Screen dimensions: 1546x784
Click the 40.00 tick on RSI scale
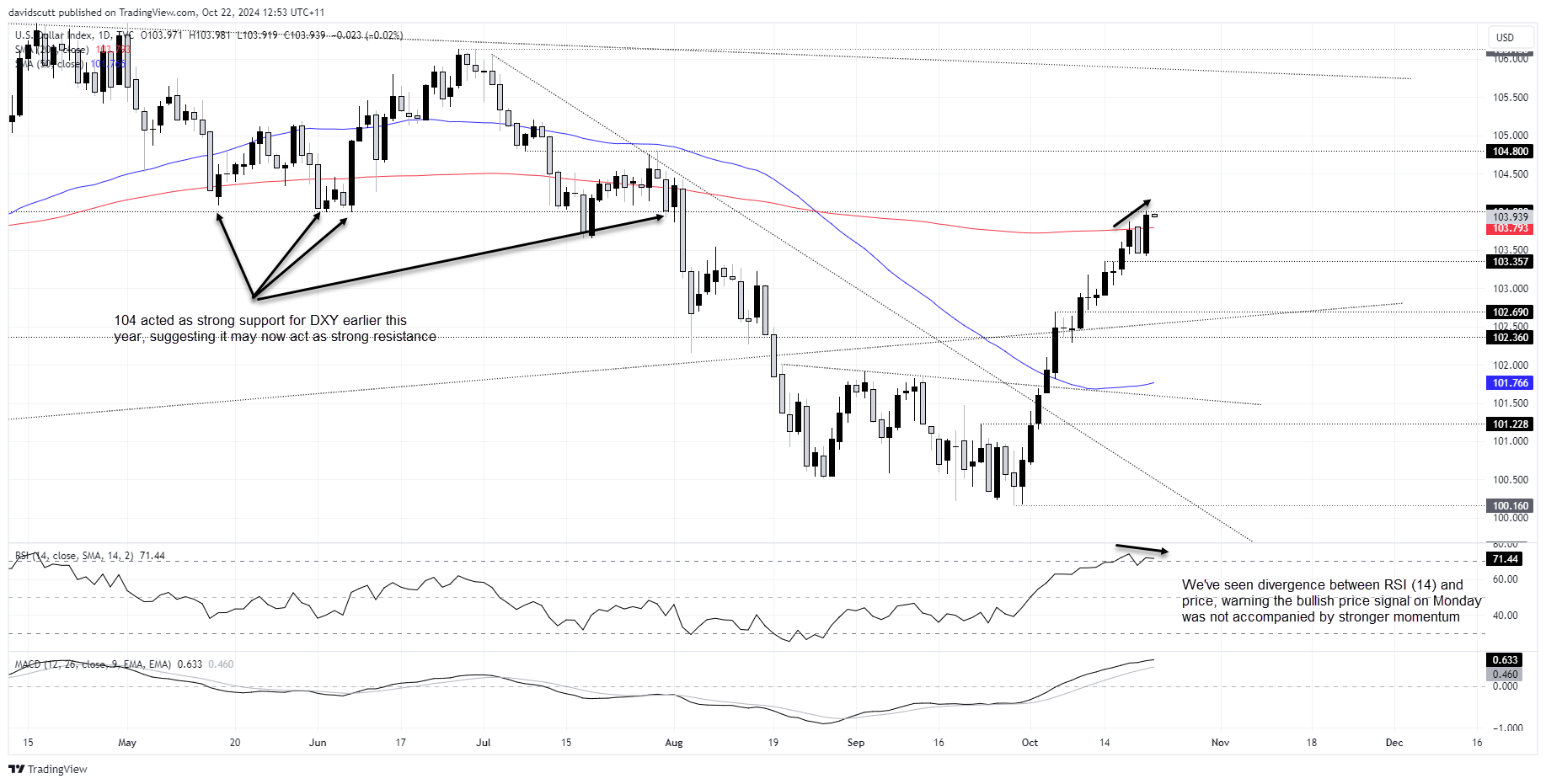pos(1505,616)
